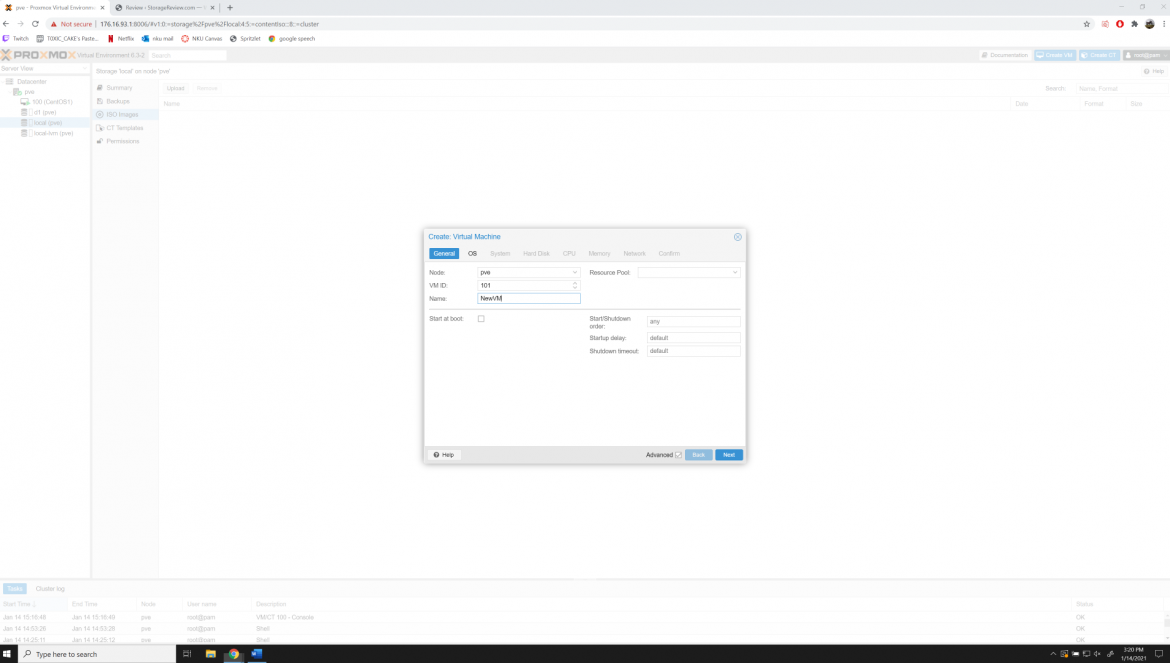Open the ISO Images section

point(122,115)
